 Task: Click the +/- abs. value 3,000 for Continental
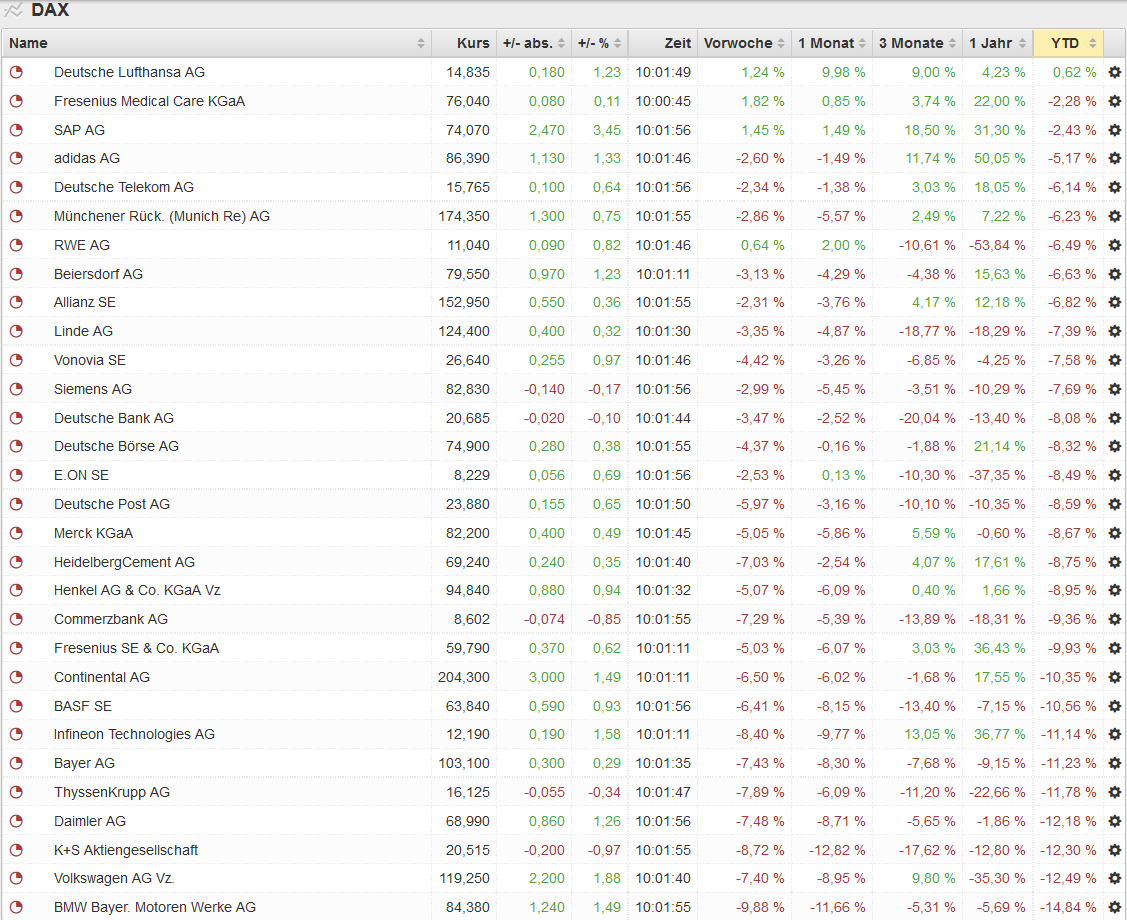547,677
